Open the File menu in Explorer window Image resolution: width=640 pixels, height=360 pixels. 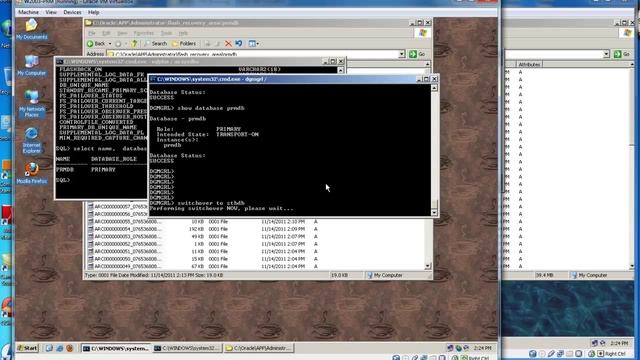point(92,33)
